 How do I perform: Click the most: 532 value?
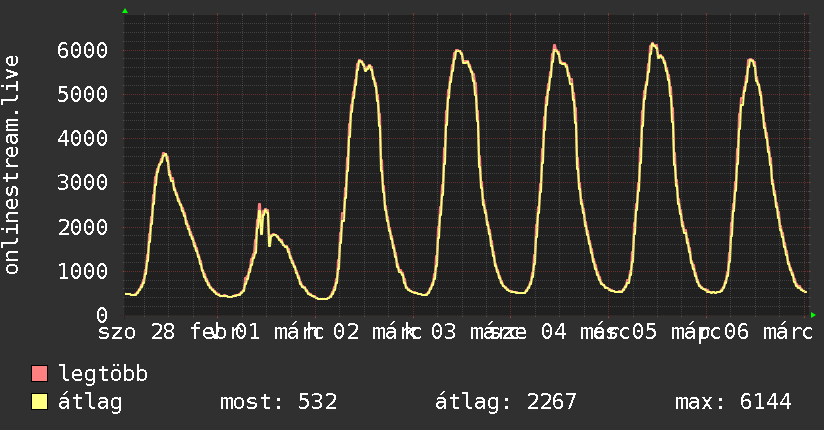(278, 402)
